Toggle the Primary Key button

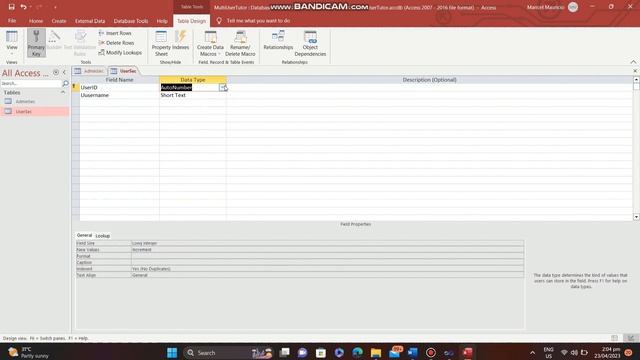(x=36, y=43)
